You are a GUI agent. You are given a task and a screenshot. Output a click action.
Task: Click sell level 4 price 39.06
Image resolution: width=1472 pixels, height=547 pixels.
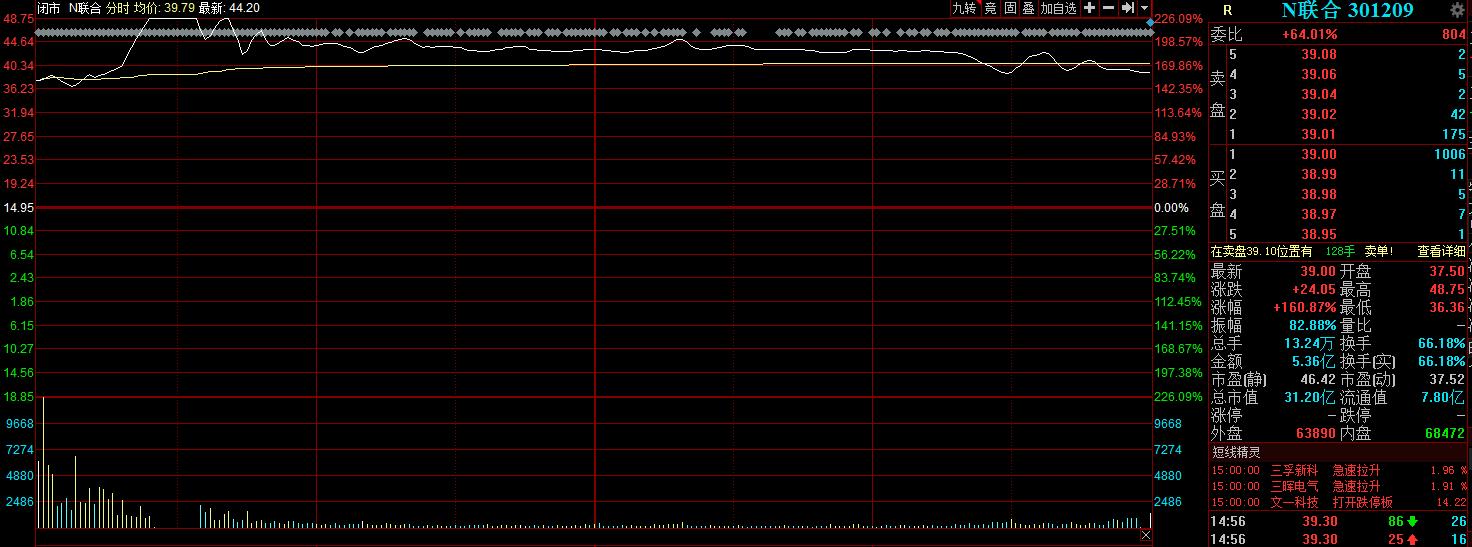pyautogui.click(x=1318, y=75)
